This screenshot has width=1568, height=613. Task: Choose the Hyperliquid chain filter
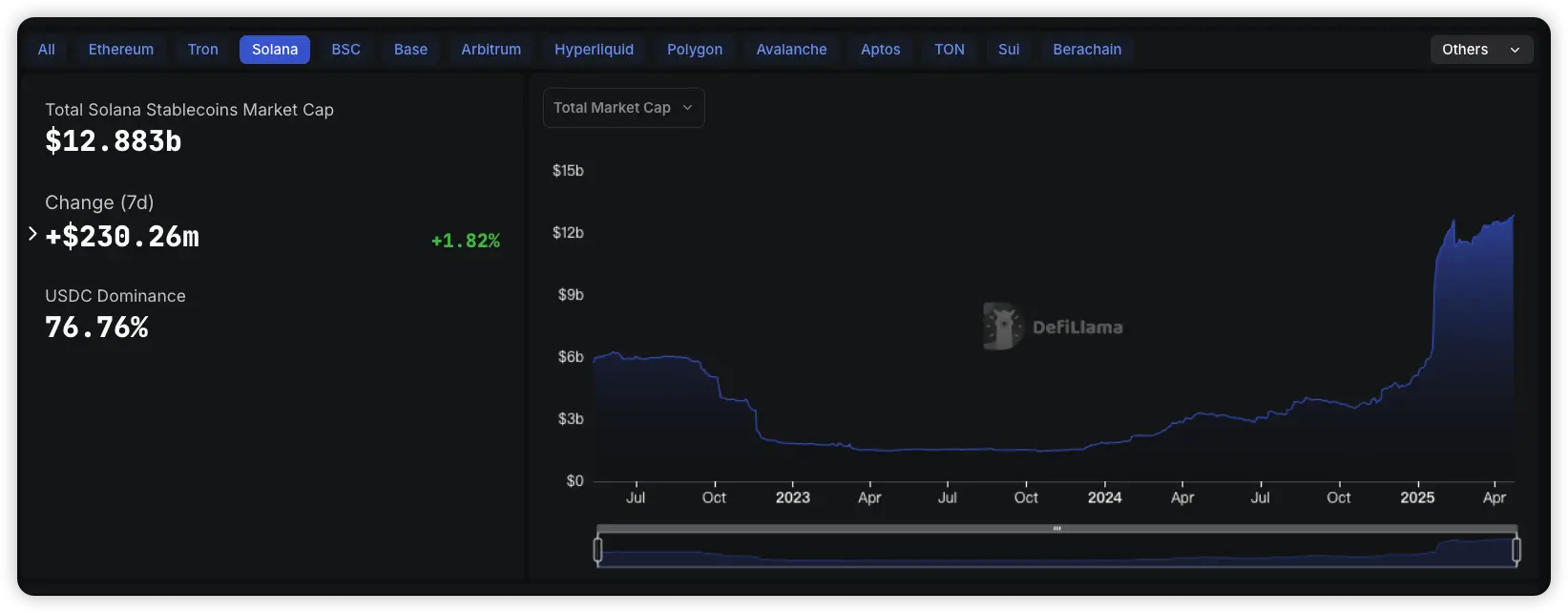594,50
